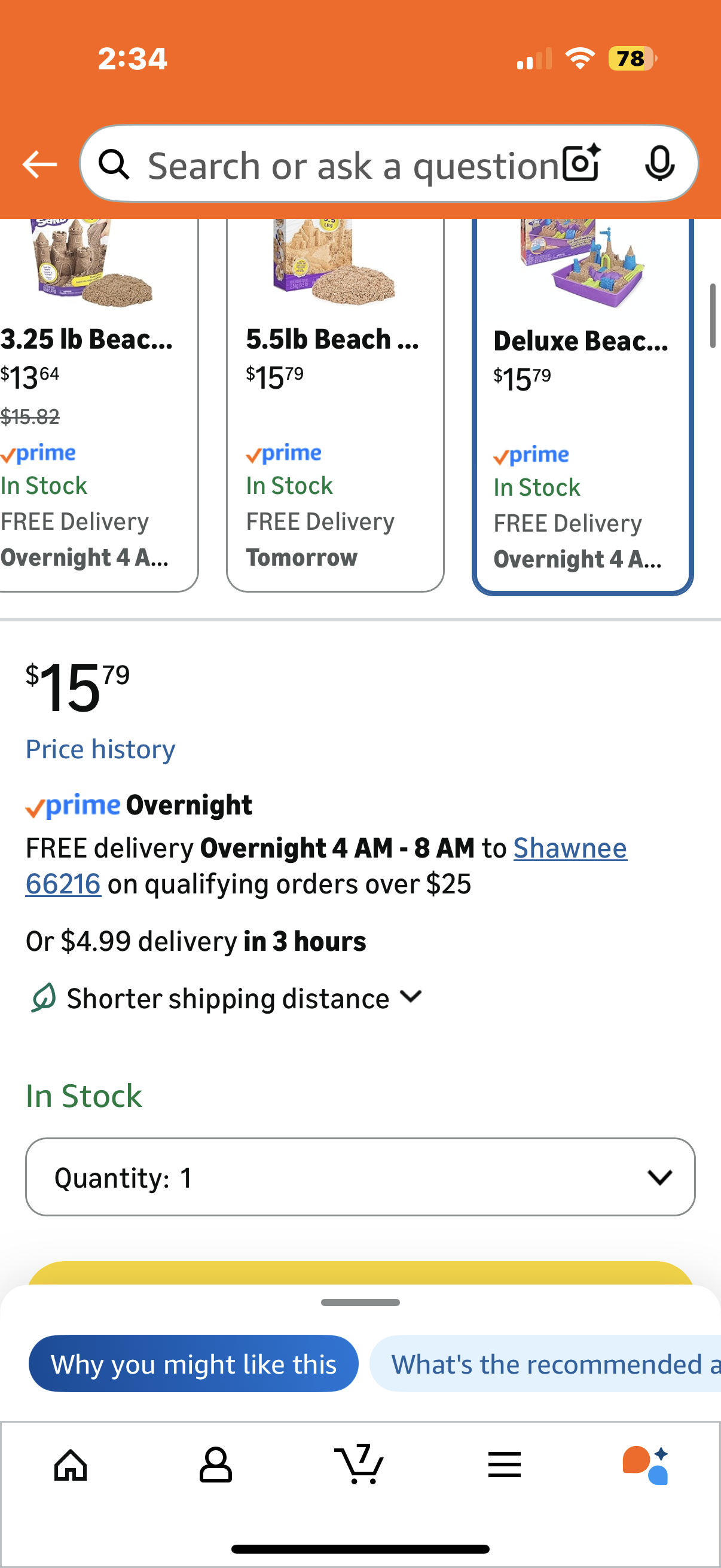Screen dimensions: 721x1568
Task: Select the Deluxe Beach option card
Action: [x=582, y=402]
